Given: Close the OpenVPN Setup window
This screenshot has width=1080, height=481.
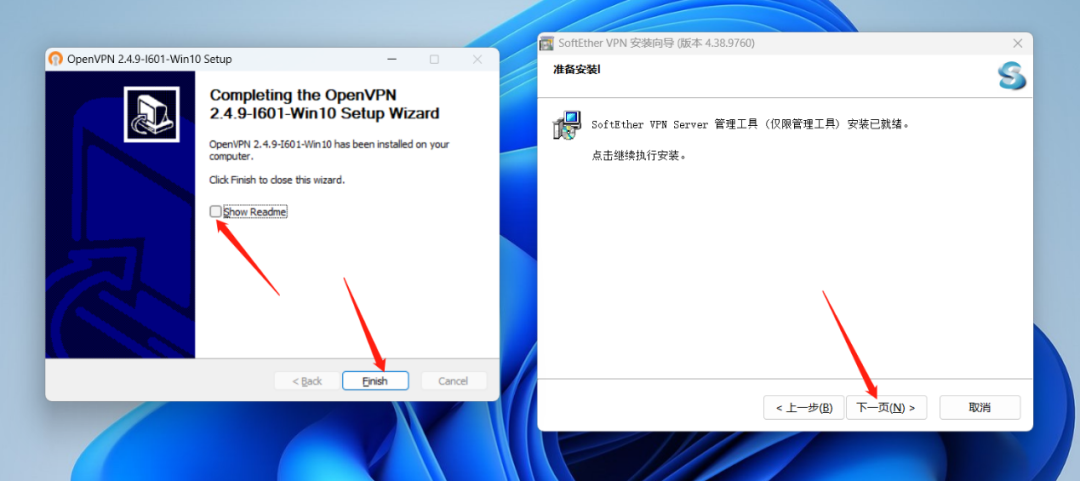Looking at the screenshot, I should 477,59.
